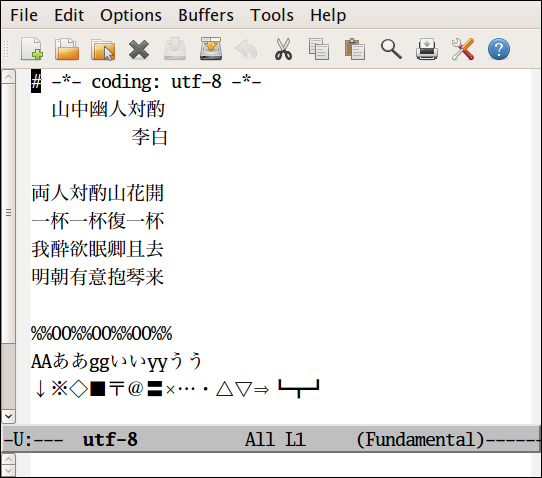Click utf-8 buffer name in mode line
542x478 pixels.
point(110,440)
